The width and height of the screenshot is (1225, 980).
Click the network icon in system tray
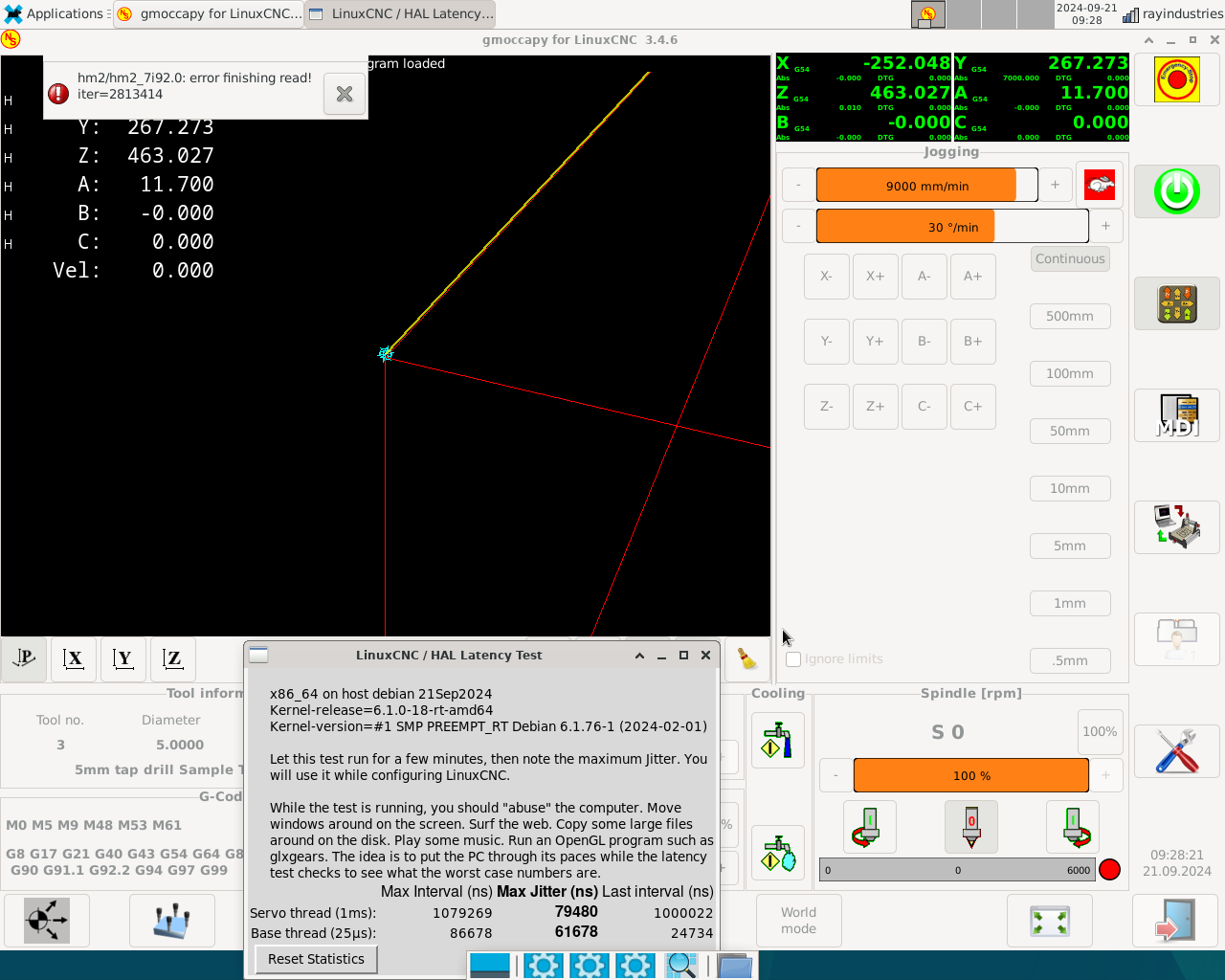(x=1130, y=14)
